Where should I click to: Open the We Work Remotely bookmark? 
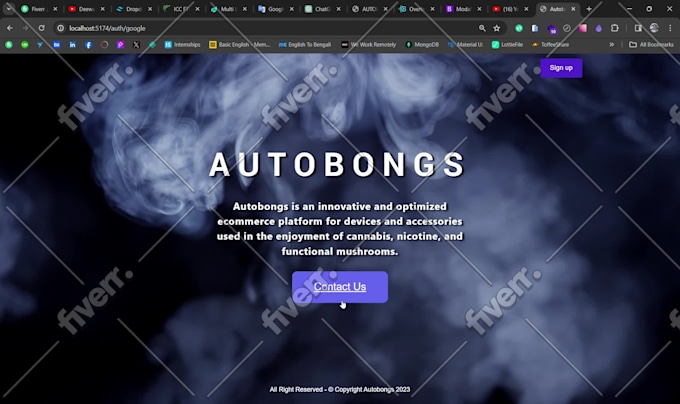369,45
